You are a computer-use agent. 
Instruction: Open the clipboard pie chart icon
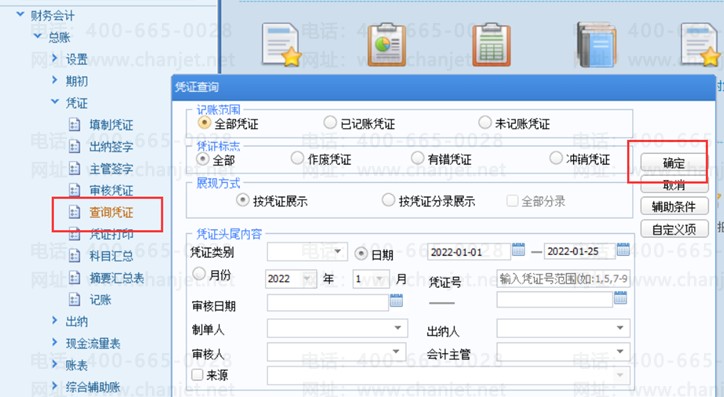(x=387, y=44)
